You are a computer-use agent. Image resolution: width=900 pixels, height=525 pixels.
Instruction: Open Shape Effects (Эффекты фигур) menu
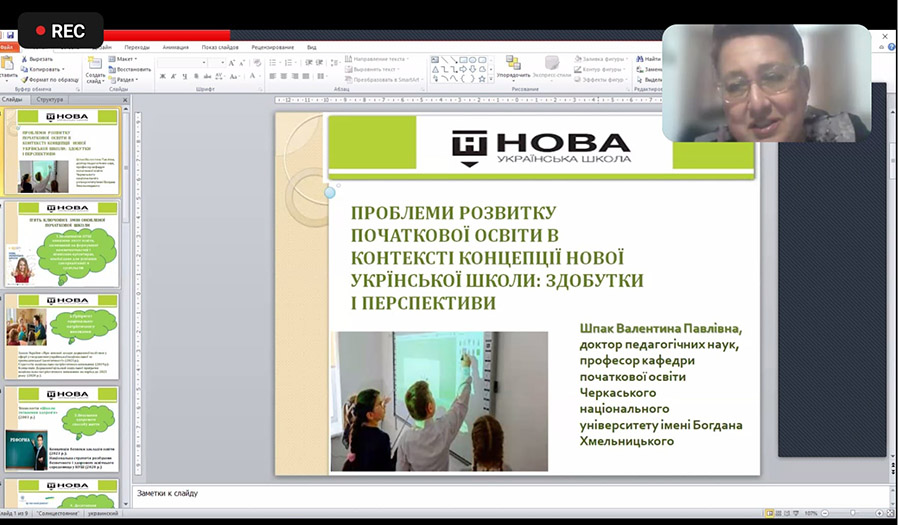[600, 79]
